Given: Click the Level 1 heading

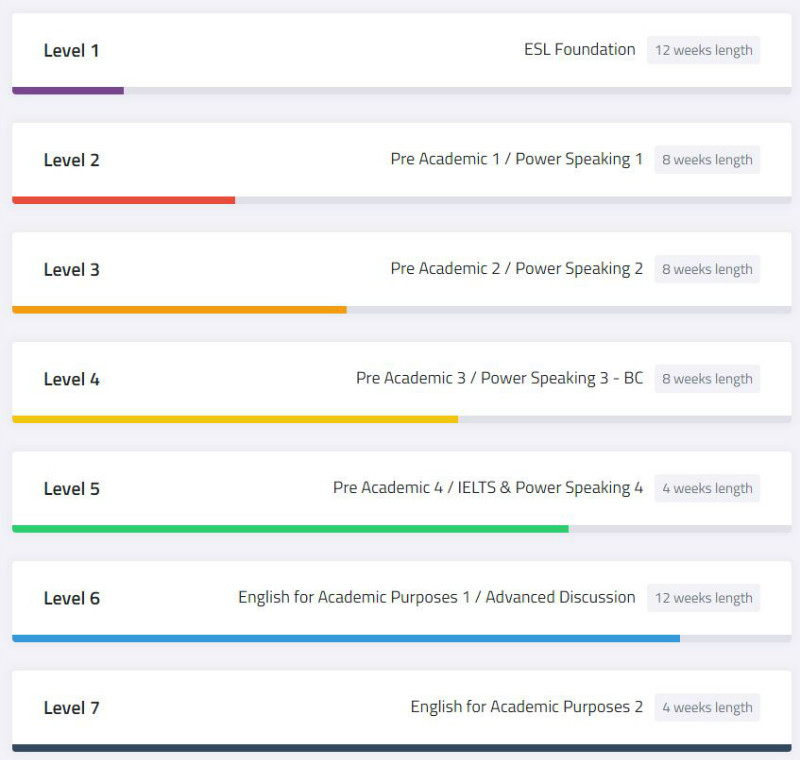Looking at the screenshot, I should point(71,51).
